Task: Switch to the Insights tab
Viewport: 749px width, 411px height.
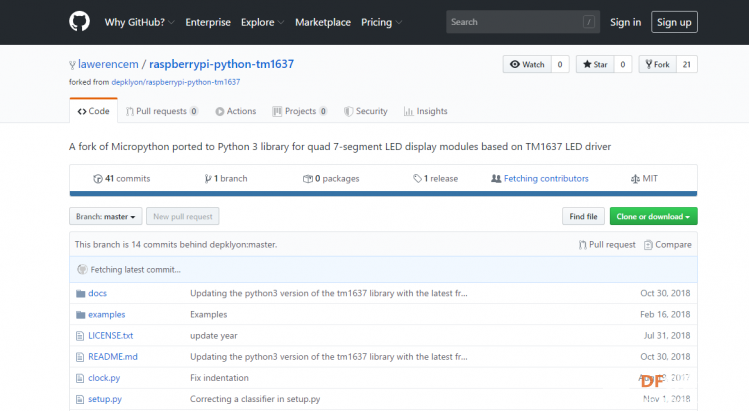Action: point(426,111)
